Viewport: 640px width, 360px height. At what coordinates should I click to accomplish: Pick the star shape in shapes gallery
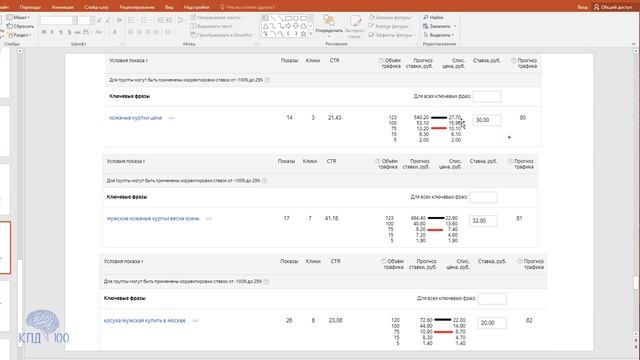(303, 34)
